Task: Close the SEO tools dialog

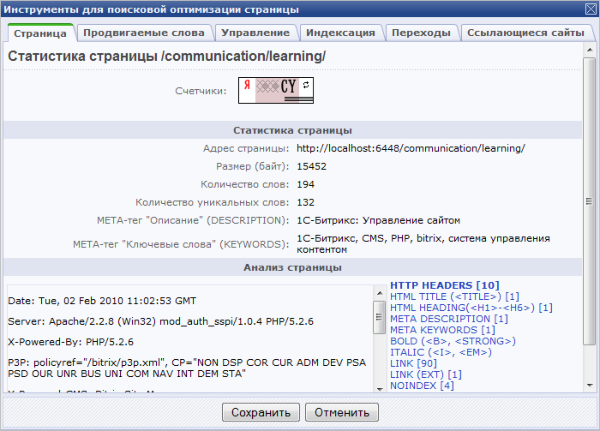Action: click(x=591, y=9)
